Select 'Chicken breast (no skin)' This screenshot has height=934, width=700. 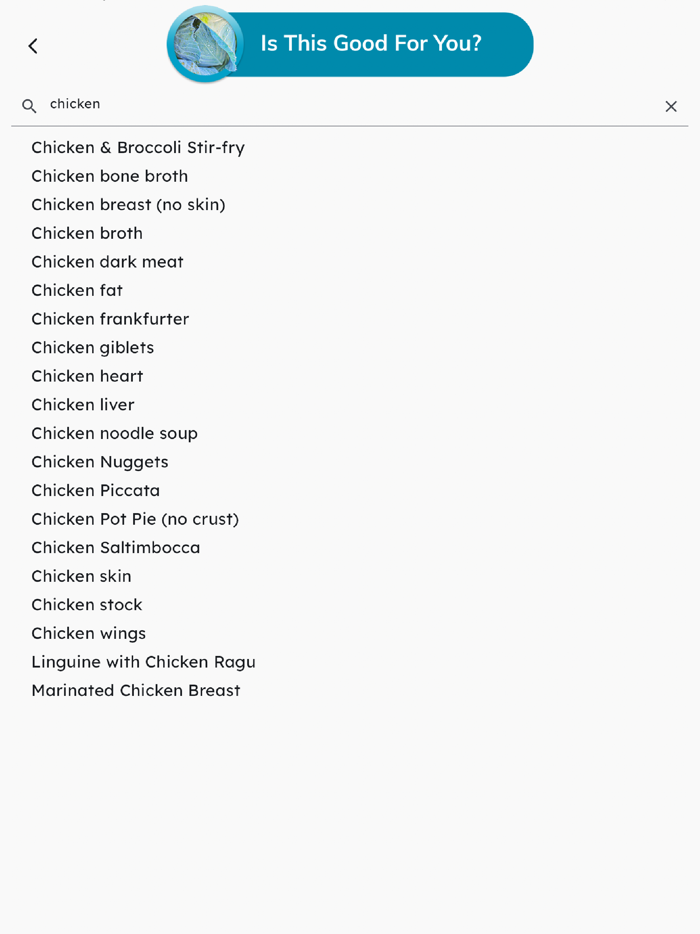[128, 204]
